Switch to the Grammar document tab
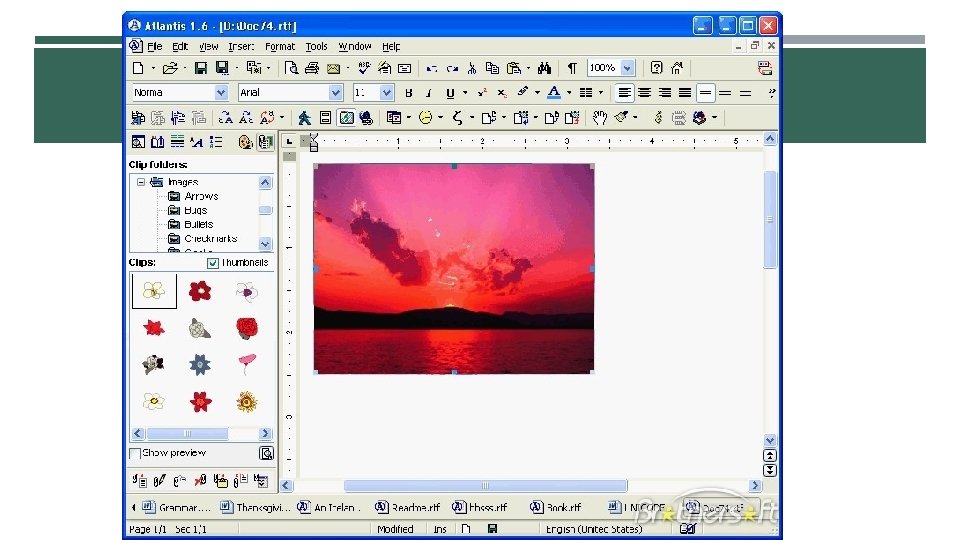The image size is (960, 540). tap(177, 507)
